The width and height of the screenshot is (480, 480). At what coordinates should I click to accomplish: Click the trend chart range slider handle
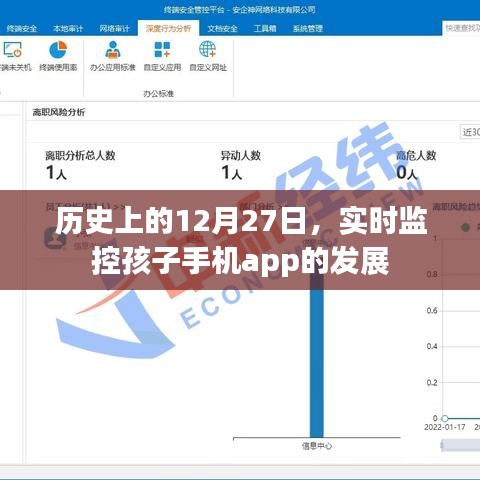click(x=443, y=445)
